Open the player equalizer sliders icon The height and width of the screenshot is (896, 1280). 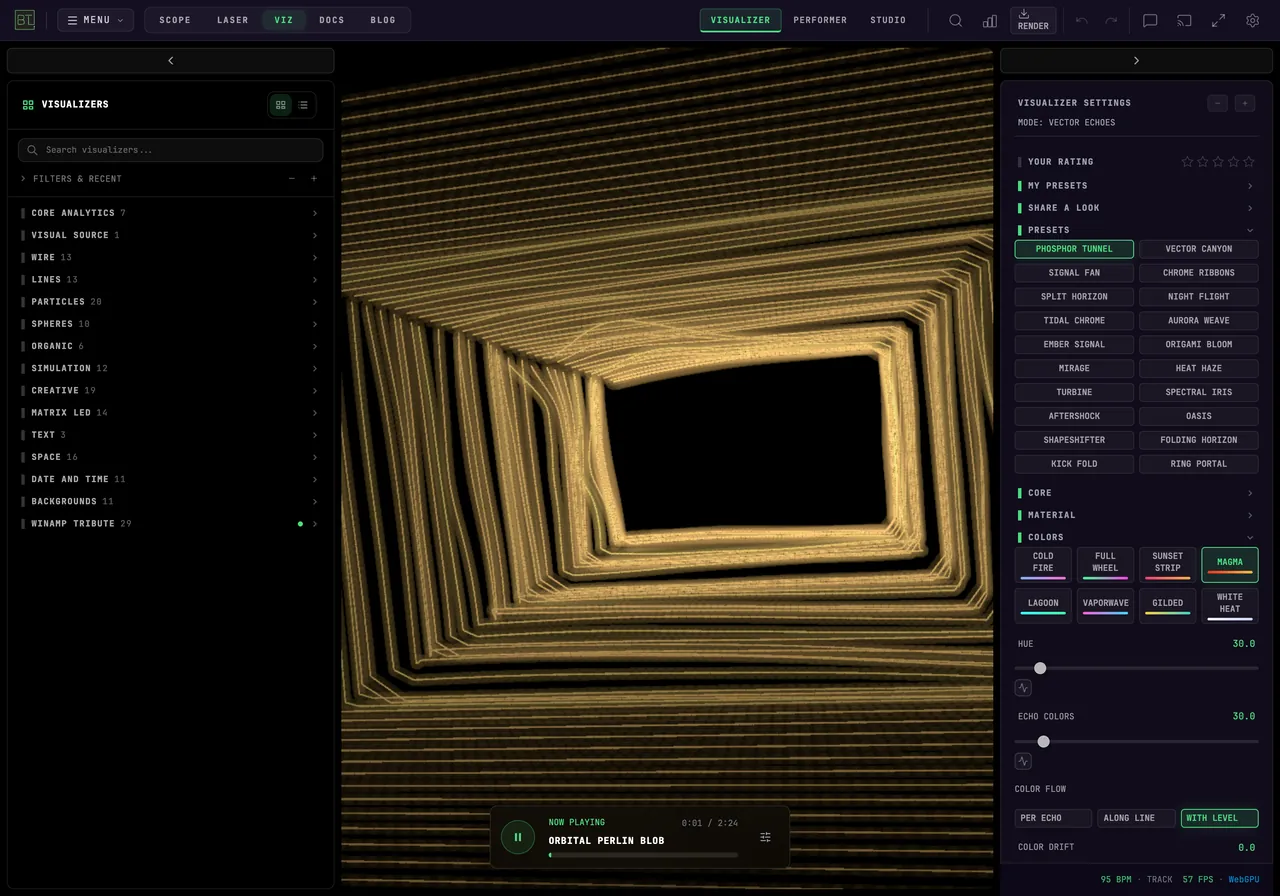tap(765, 837)
